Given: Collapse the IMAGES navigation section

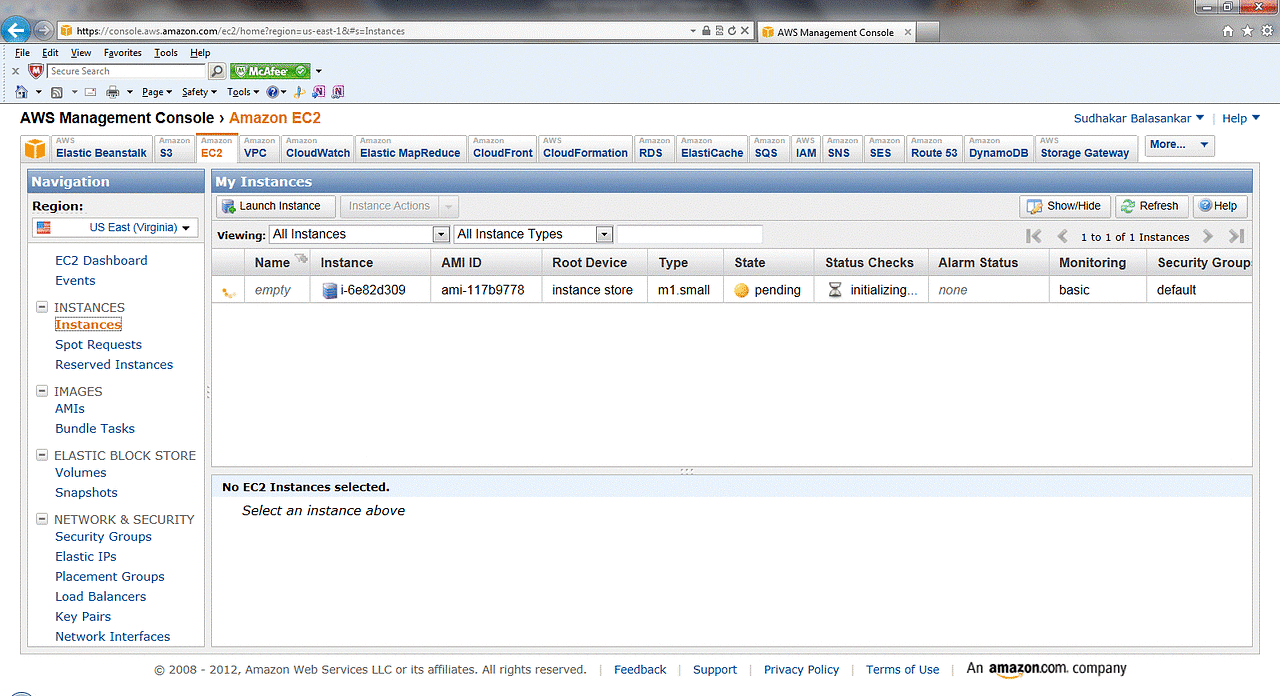Looking at the screenshot, I should click(42, 391).
